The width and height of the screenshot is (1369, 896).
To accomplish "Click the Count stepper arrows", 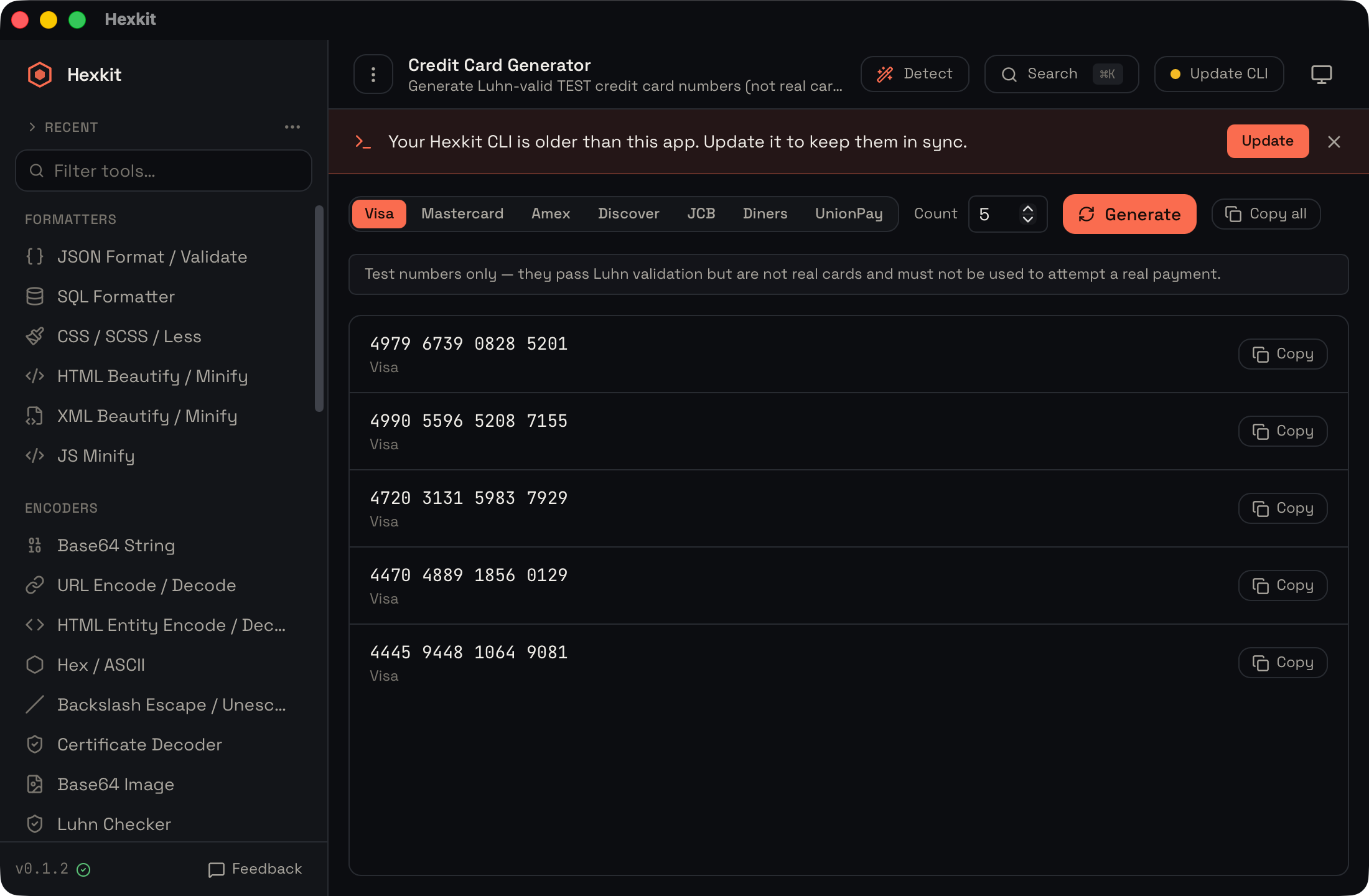I will [1028, 214].
